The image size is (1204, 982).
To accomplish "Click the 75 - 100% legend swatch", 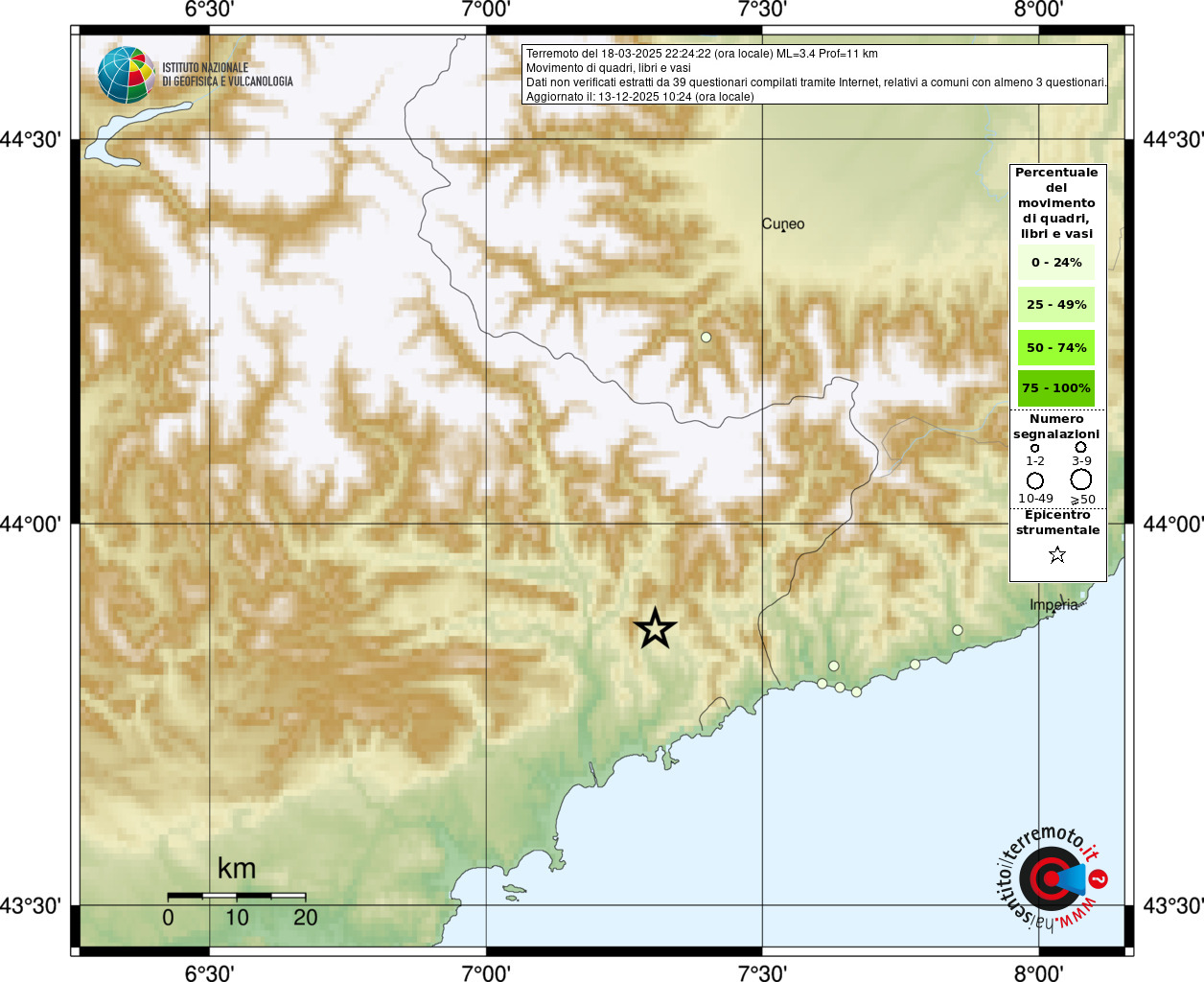I will coord(1056,388).
